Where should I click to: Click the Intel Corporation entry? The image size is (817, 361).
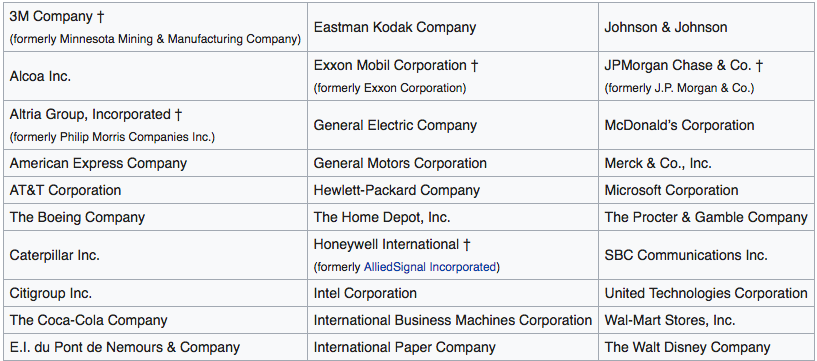click(365, 293)
